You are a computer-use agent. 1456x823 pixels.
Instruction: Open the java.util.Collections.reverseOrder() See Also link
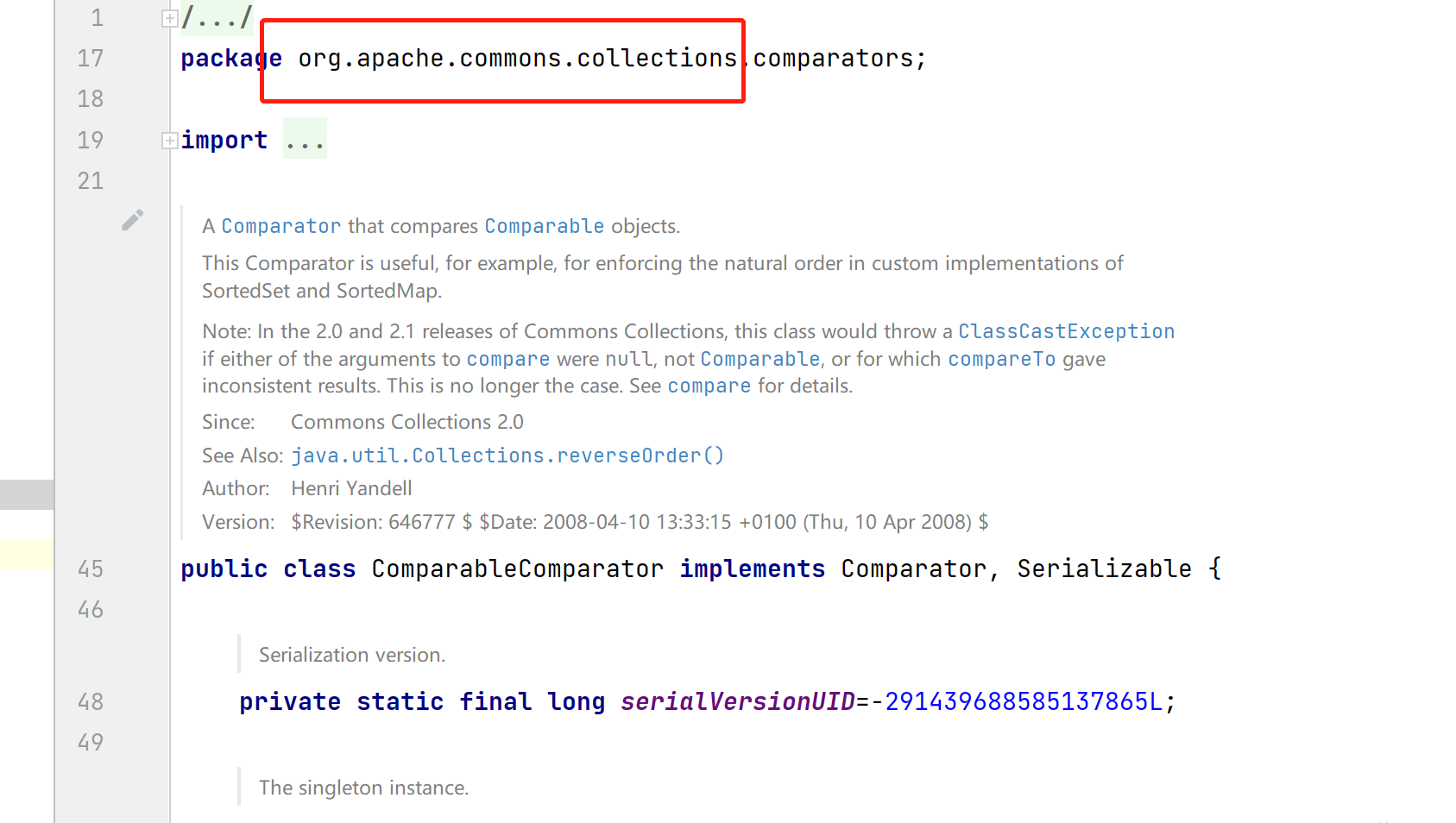click(x=507, y=455)
